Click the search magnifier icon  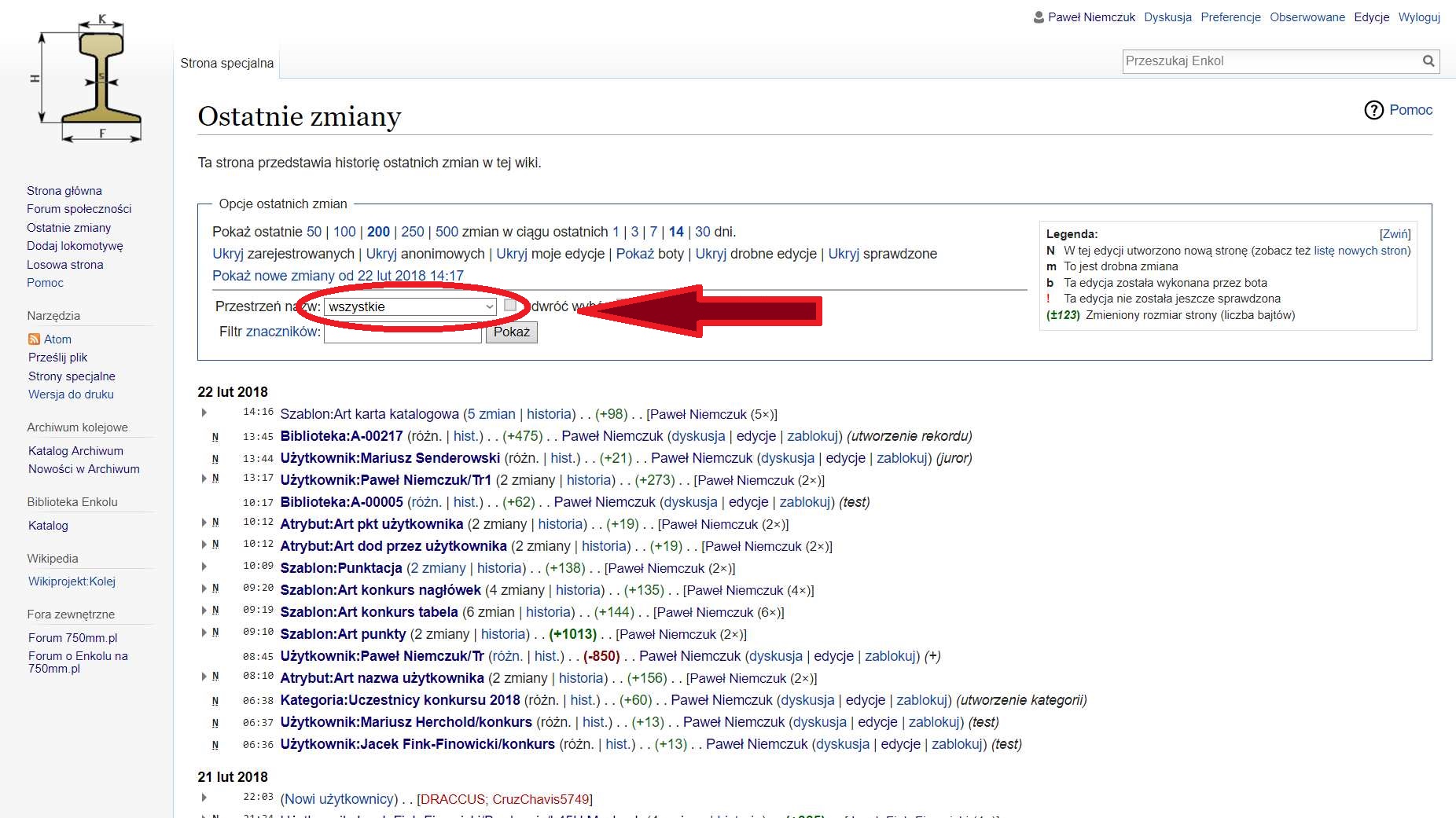pos(1428,61)
